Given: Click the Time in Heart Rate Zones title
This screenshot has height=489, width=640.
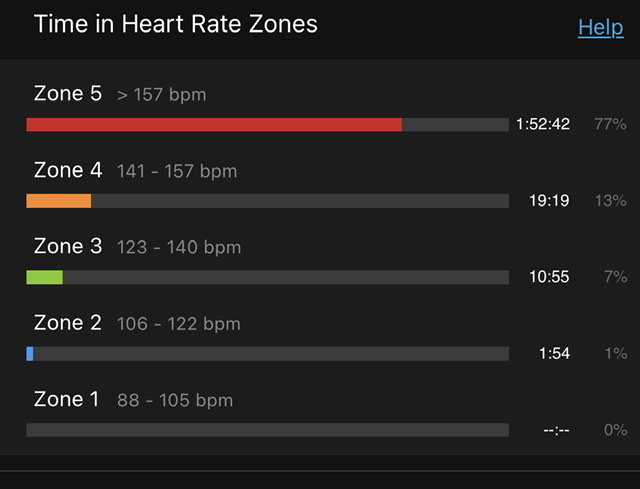Looking at the screenshot, I should coord(176,24).
